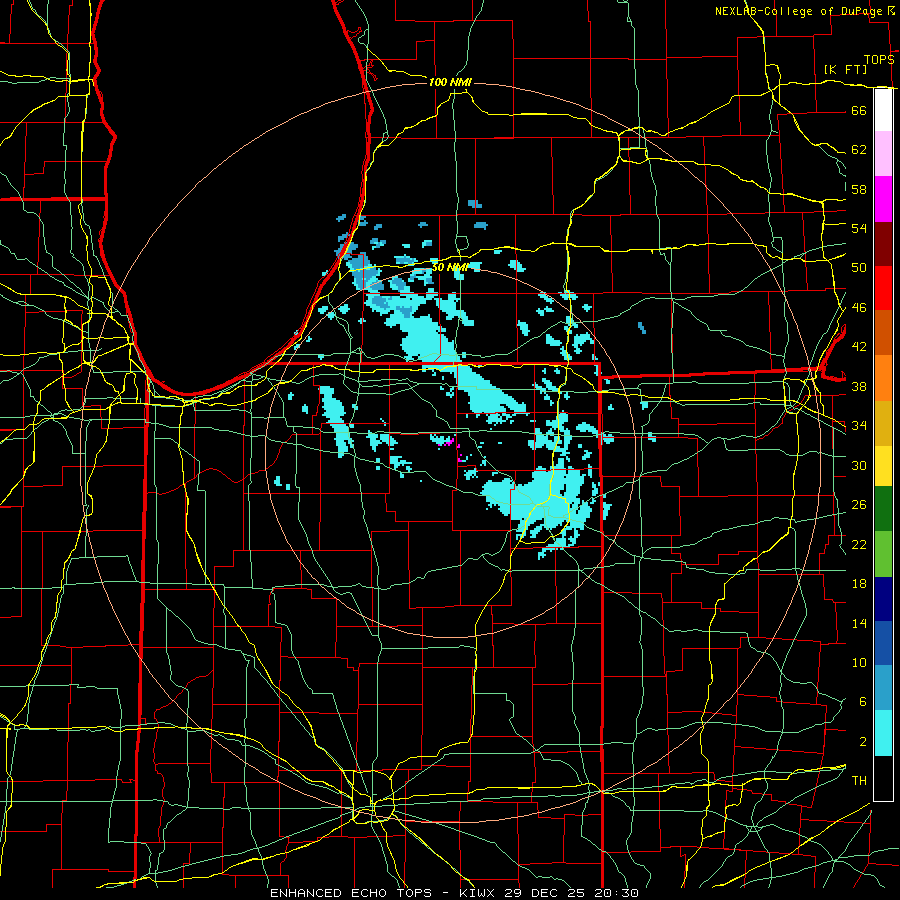Click the NEXLAB-College of DuPage label

(799, 11)
